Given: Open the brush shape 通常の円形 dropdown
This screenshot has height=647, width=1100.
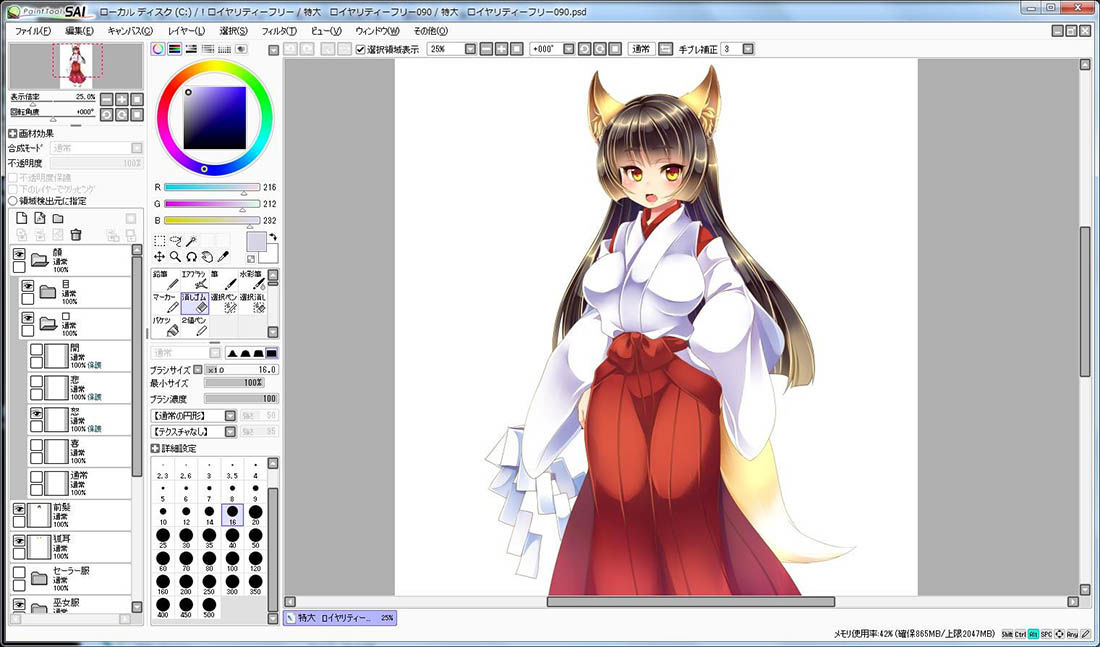Looking at the screenshot, I should coord(194,415).
